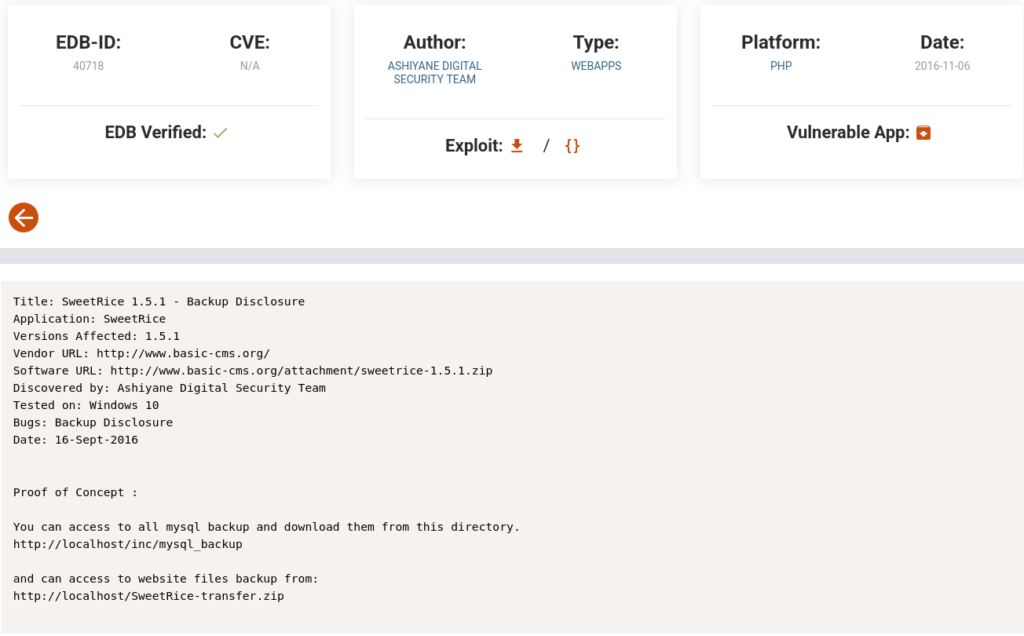The width and height of the screenshot is (1024, 636).
Task: Download the exploit file
Action: coord(517,146)
